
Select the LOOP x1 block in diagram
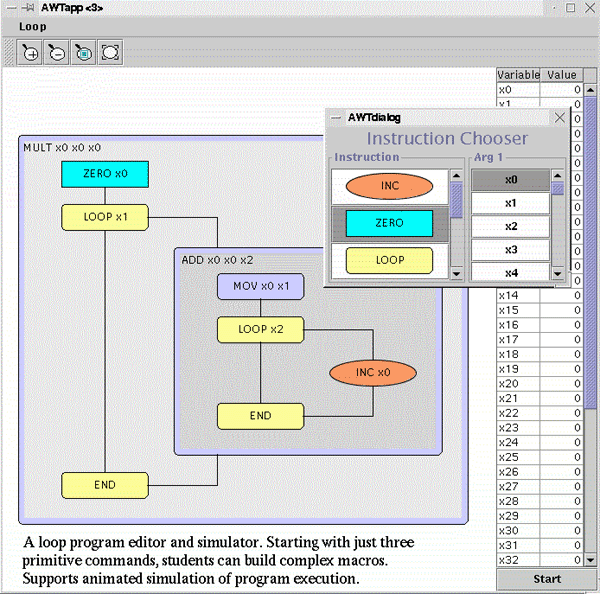coord(104,216)
